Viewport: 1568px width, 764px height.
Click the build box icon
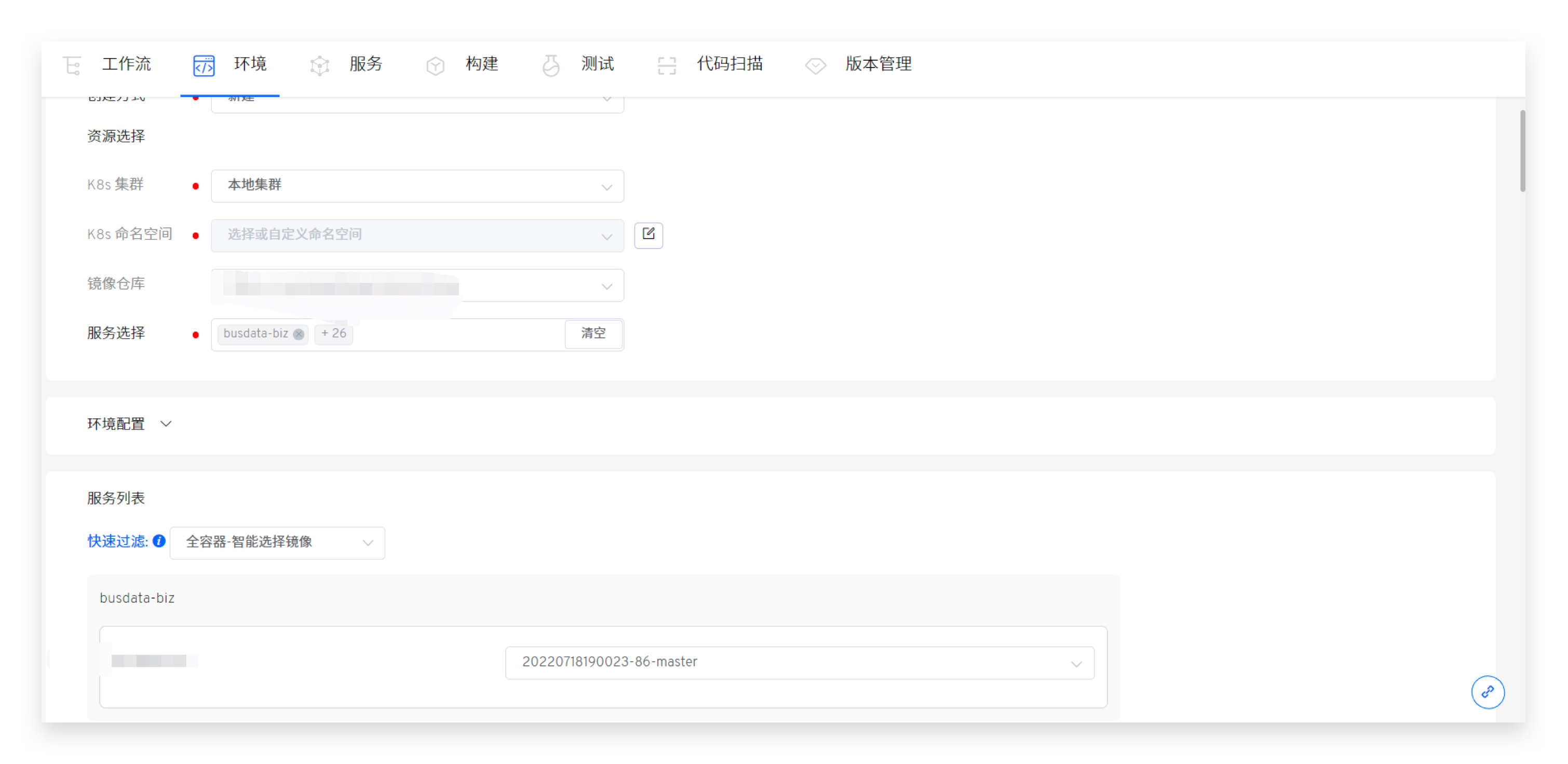(435, 65)
